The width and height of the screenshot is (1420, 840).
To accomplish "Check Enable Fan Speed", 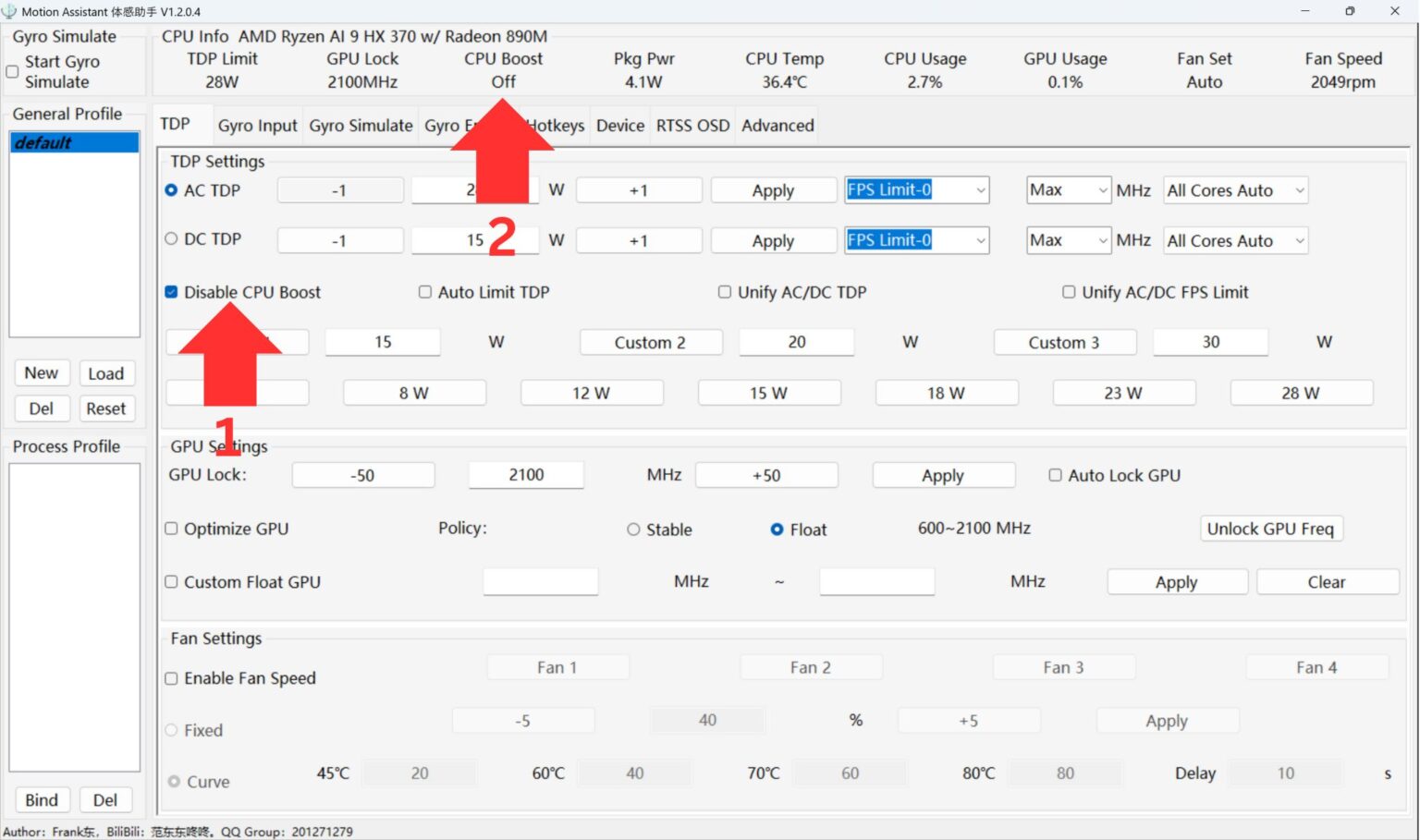I will [171, 677].
